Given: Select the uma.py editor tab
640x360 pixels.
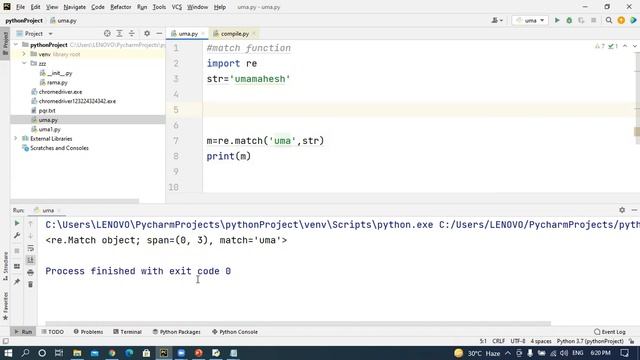Looking at the screenshot, I should (188, 34).
